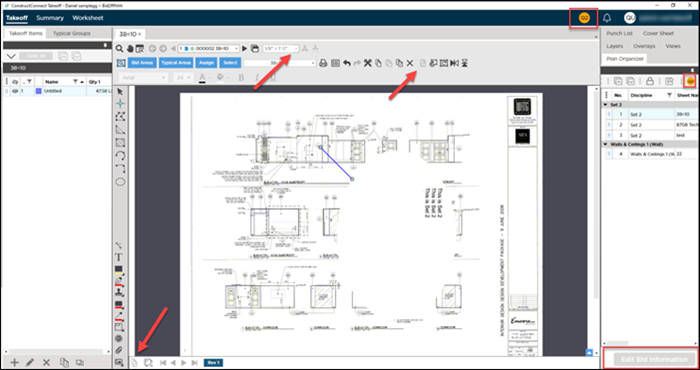Viewport: 700px width, 370px height.
Task: Choose the triangle pitch tool
Action: point(120,129)
